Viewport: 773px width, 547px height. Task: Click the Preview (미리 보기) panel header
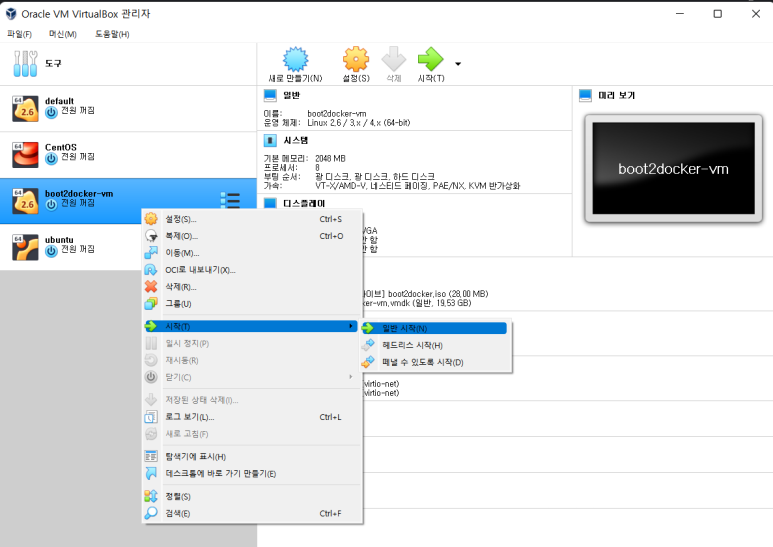click(617, 95)
